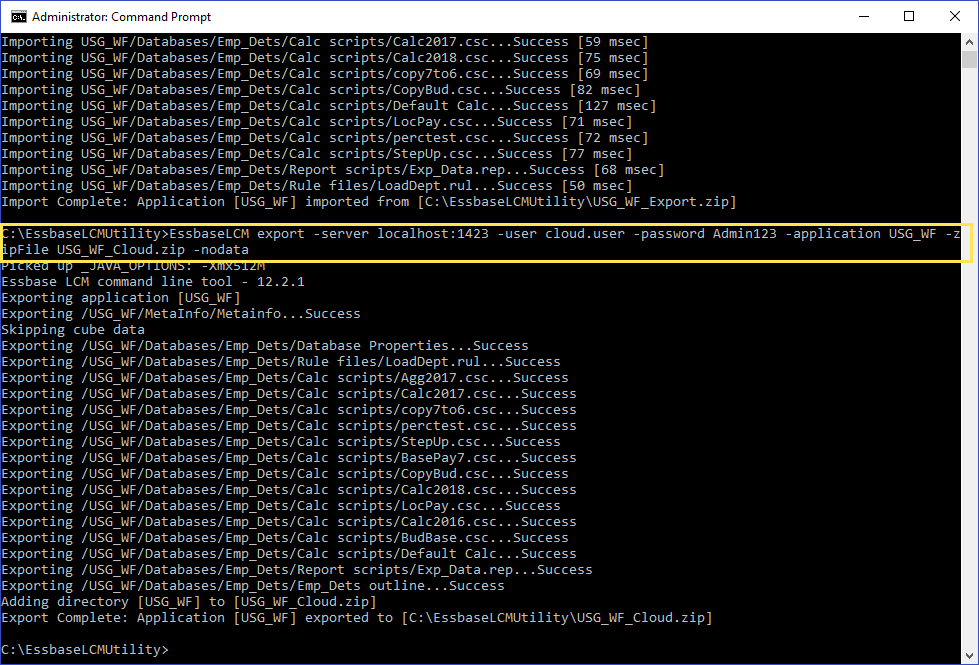
Task: Close the Administrator Command Prompt window
Action: [x=955, y=16]
